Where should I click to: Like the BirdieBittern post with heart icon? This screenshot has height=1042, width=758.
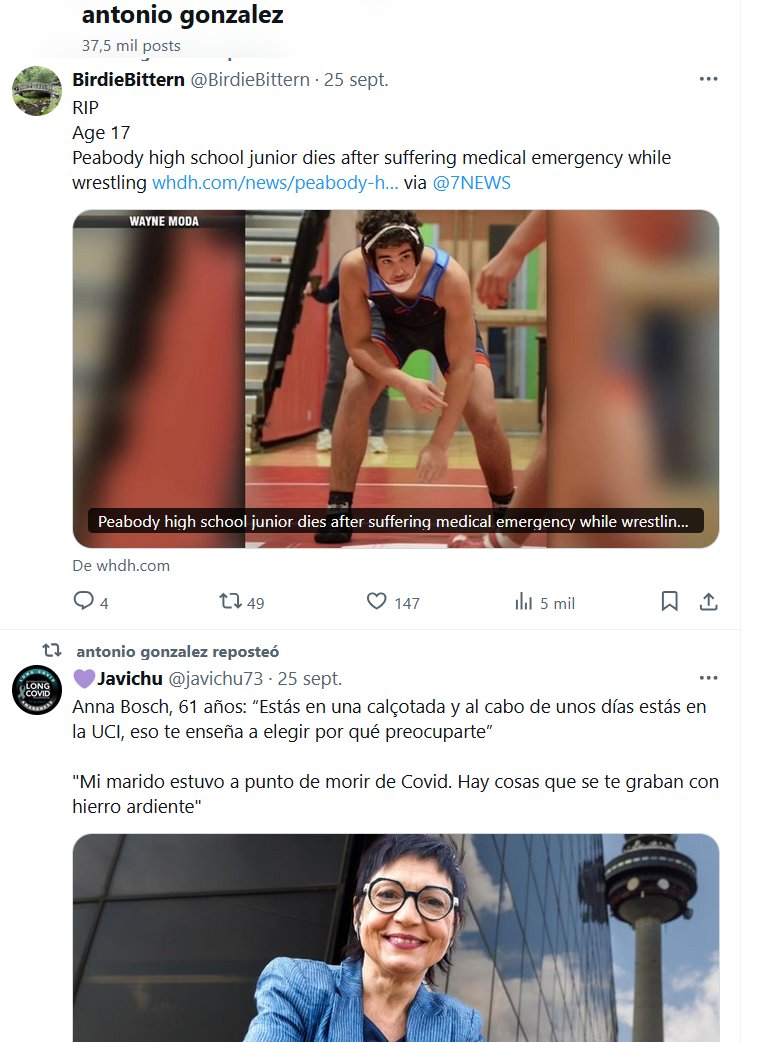pyautogui.click(x=377, y=601)
